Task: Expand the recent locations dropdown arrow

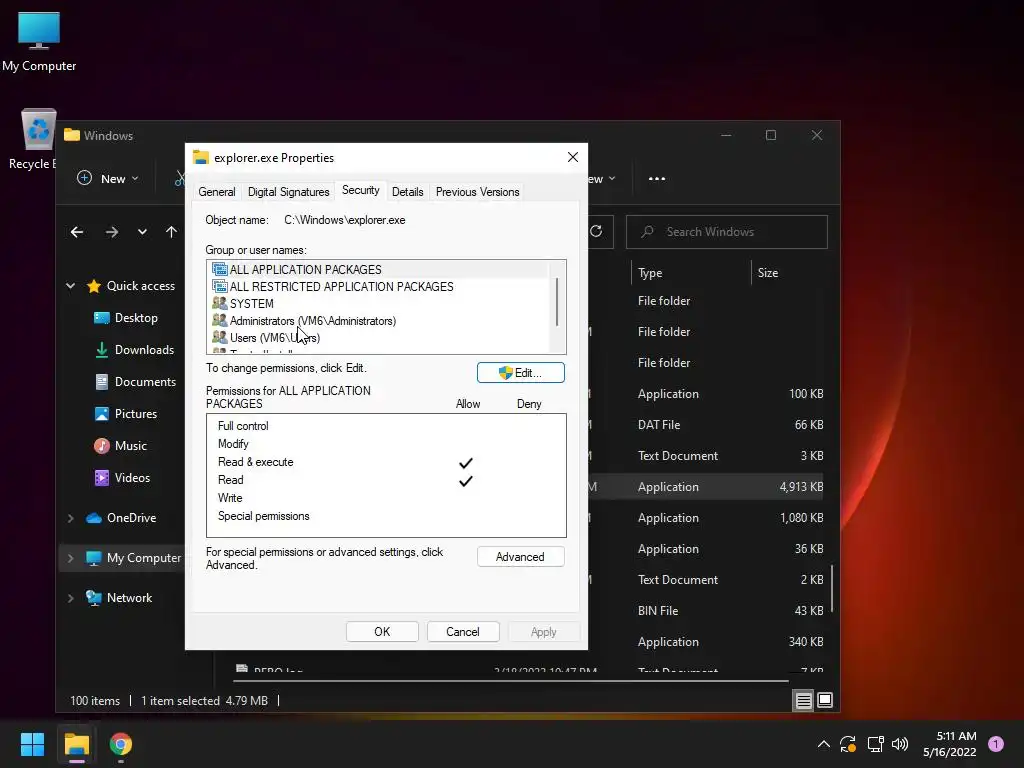Action: pyautogui.click(x=142, y=232)
